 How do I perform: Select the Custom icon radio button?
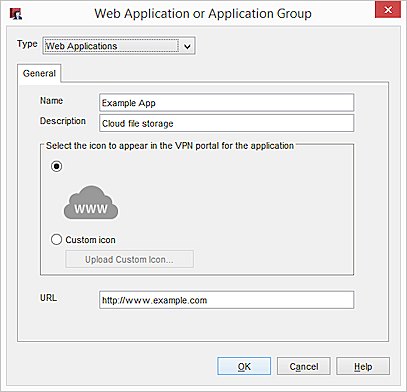(x=56, y=239)
